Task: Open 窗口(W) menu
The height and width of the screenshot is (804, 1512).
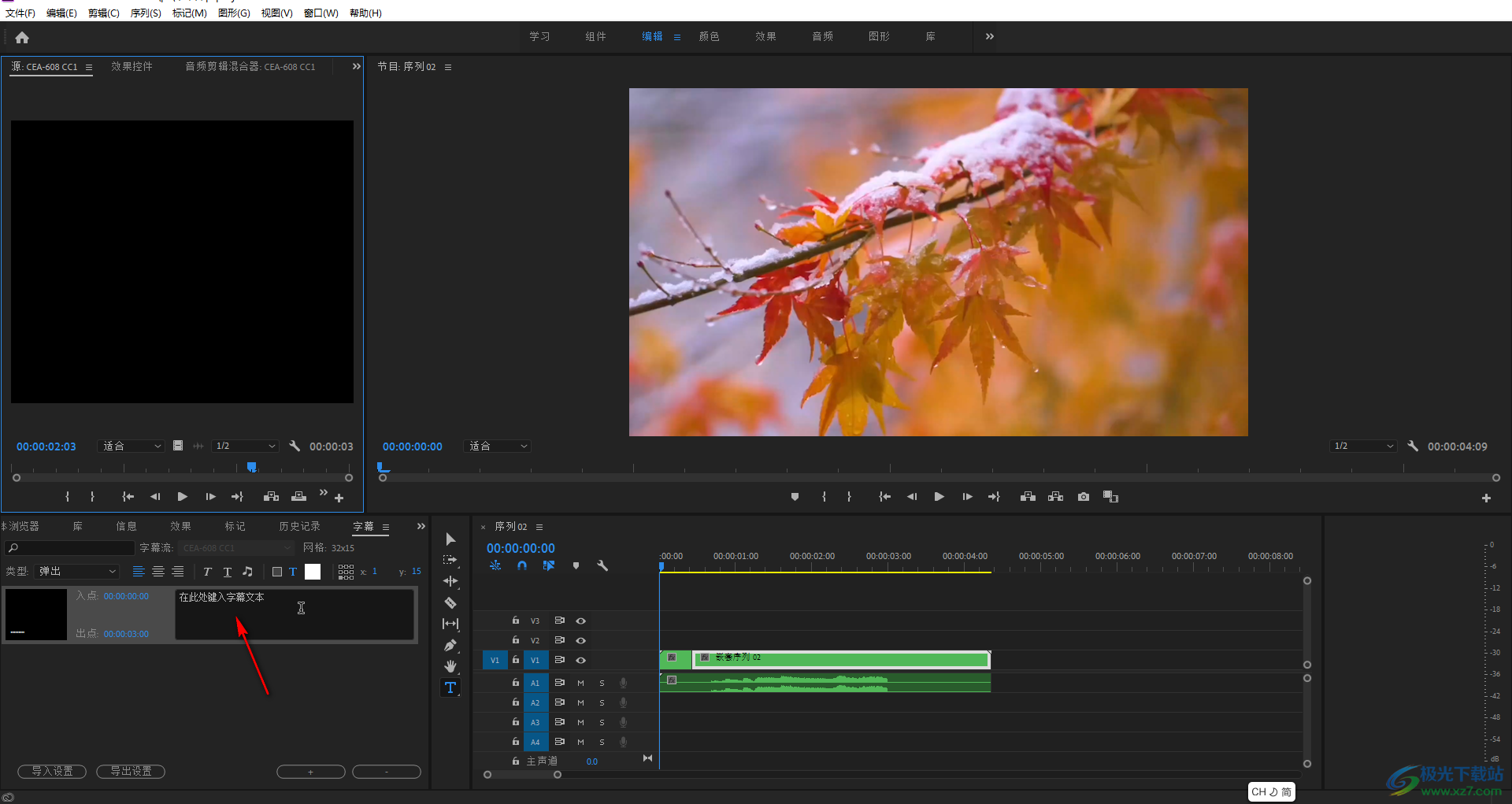Action: click(321, 13)
